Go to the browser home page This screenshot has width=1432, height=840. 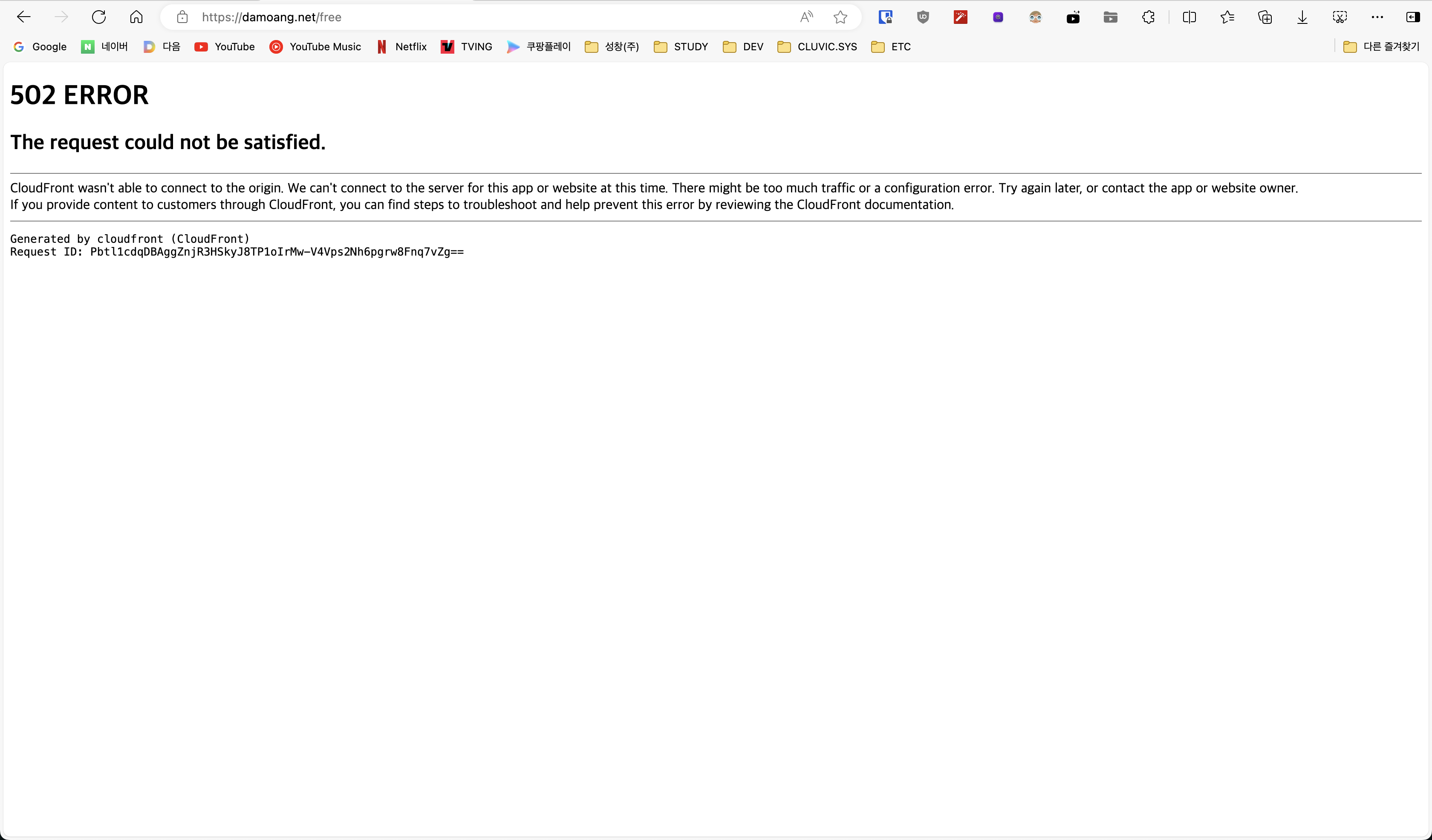coord(136,17)
